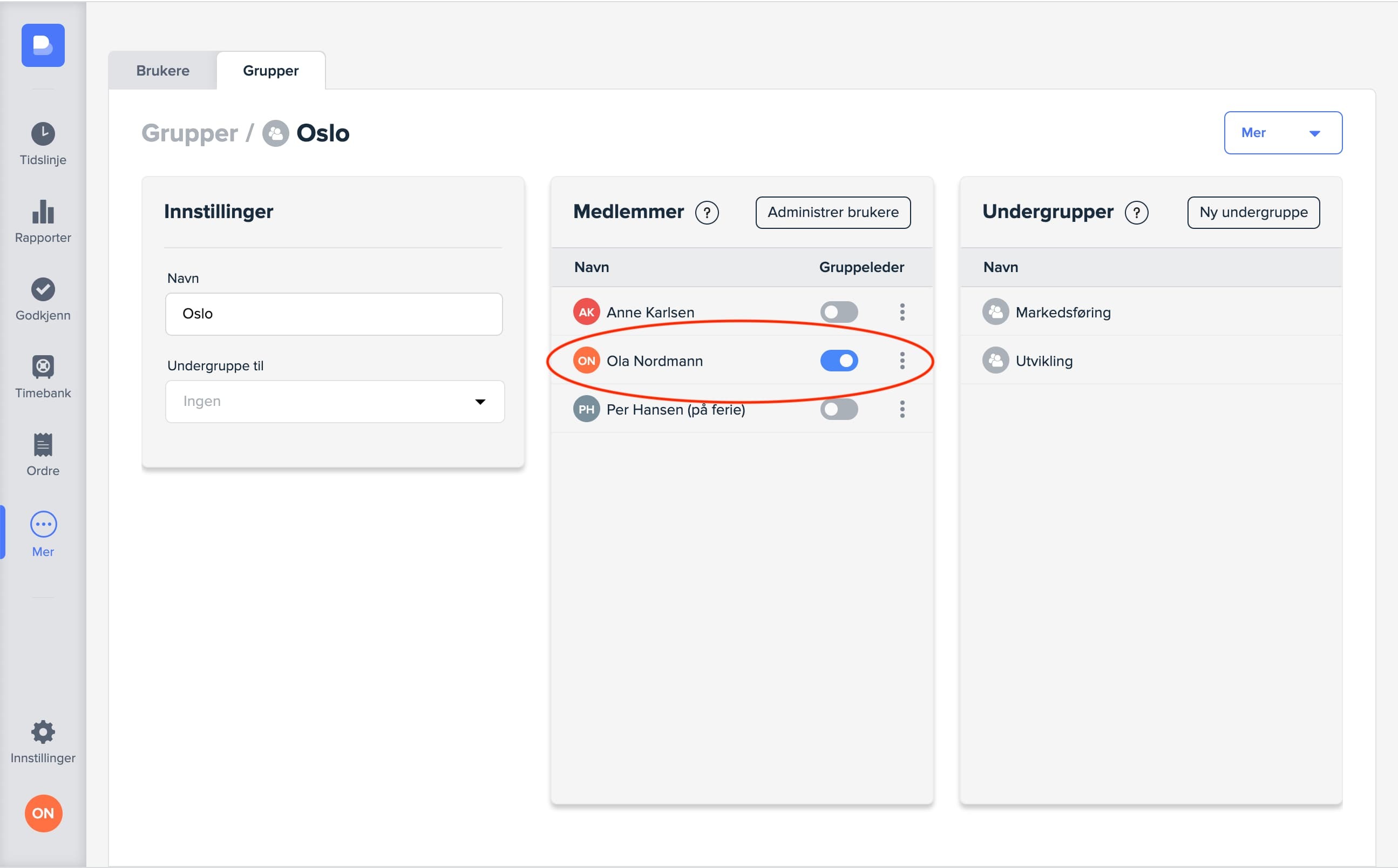Enable group leader for Anne Karlsen
The image size is (1398, 868).
[x=838, y=313]
